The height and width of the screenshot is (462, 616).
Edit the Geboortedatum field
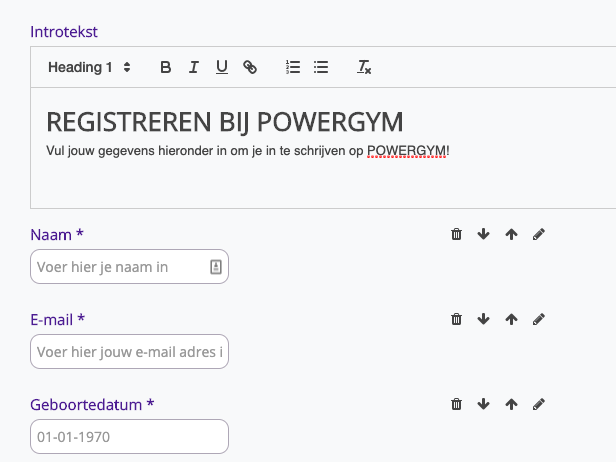(539, 404)
